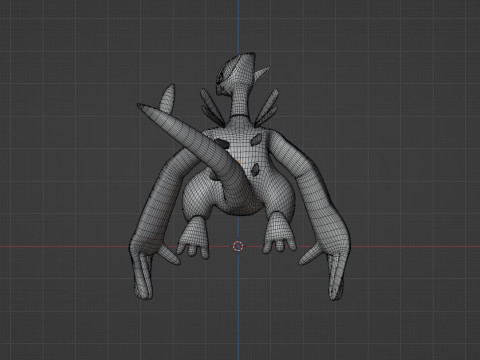Image resolution: width=480 pixels, height=360 pixels.
Task: Click the orange object origin dot
Action: tap(239, 162)
